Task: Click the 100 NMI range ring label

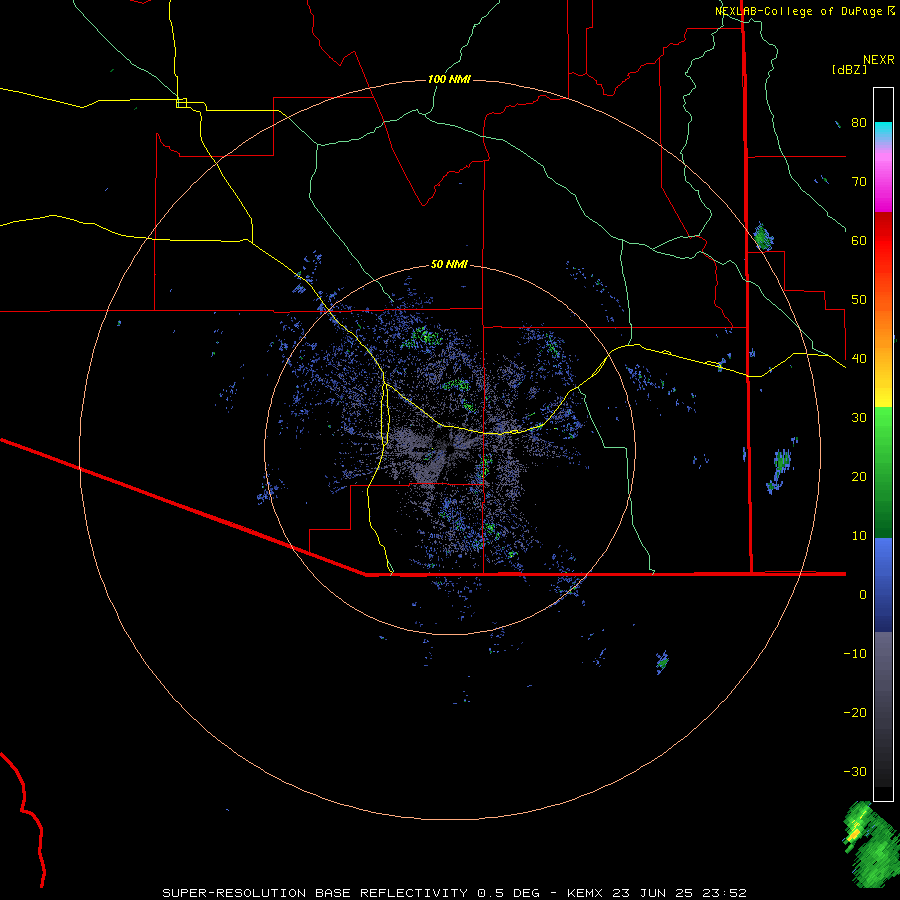Action: pos(449,79)
